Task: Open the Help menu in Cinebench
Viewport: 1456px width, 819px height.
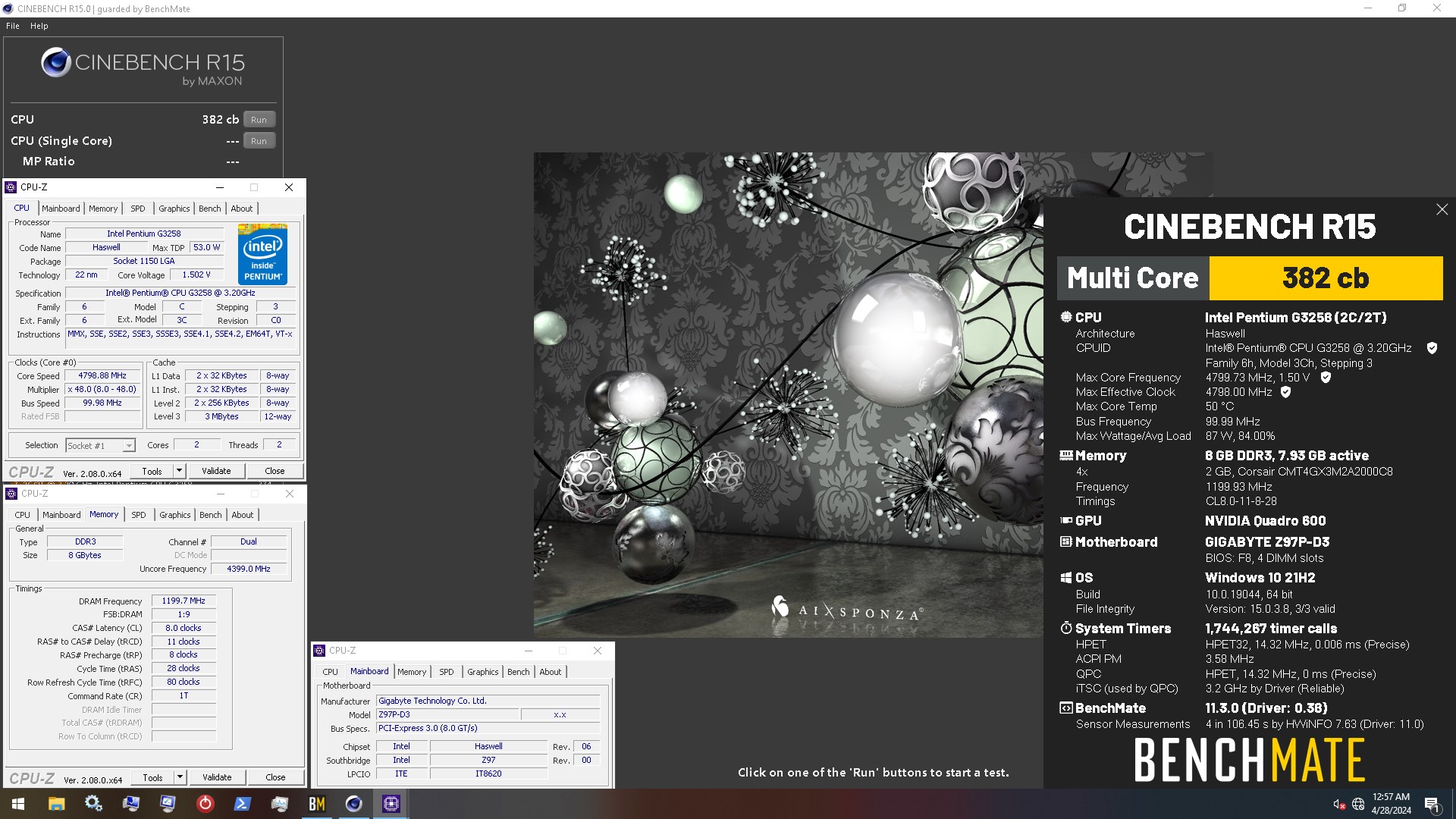Action: click(39, 26)
